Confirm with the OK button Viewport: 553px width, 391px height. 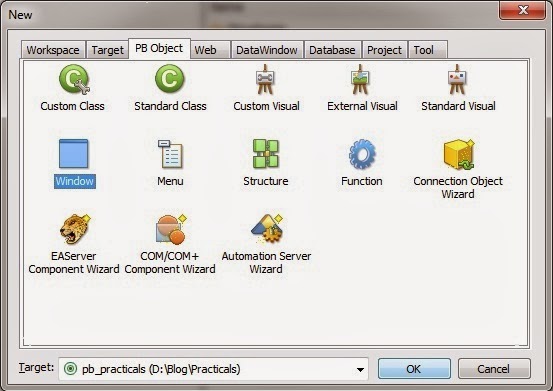(414, 369)
